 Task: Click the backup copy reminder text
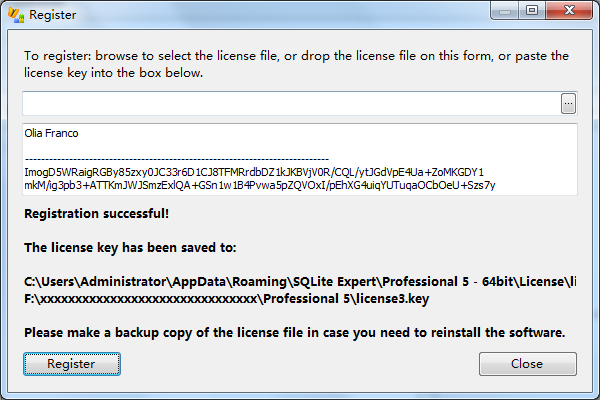[295, 332]
